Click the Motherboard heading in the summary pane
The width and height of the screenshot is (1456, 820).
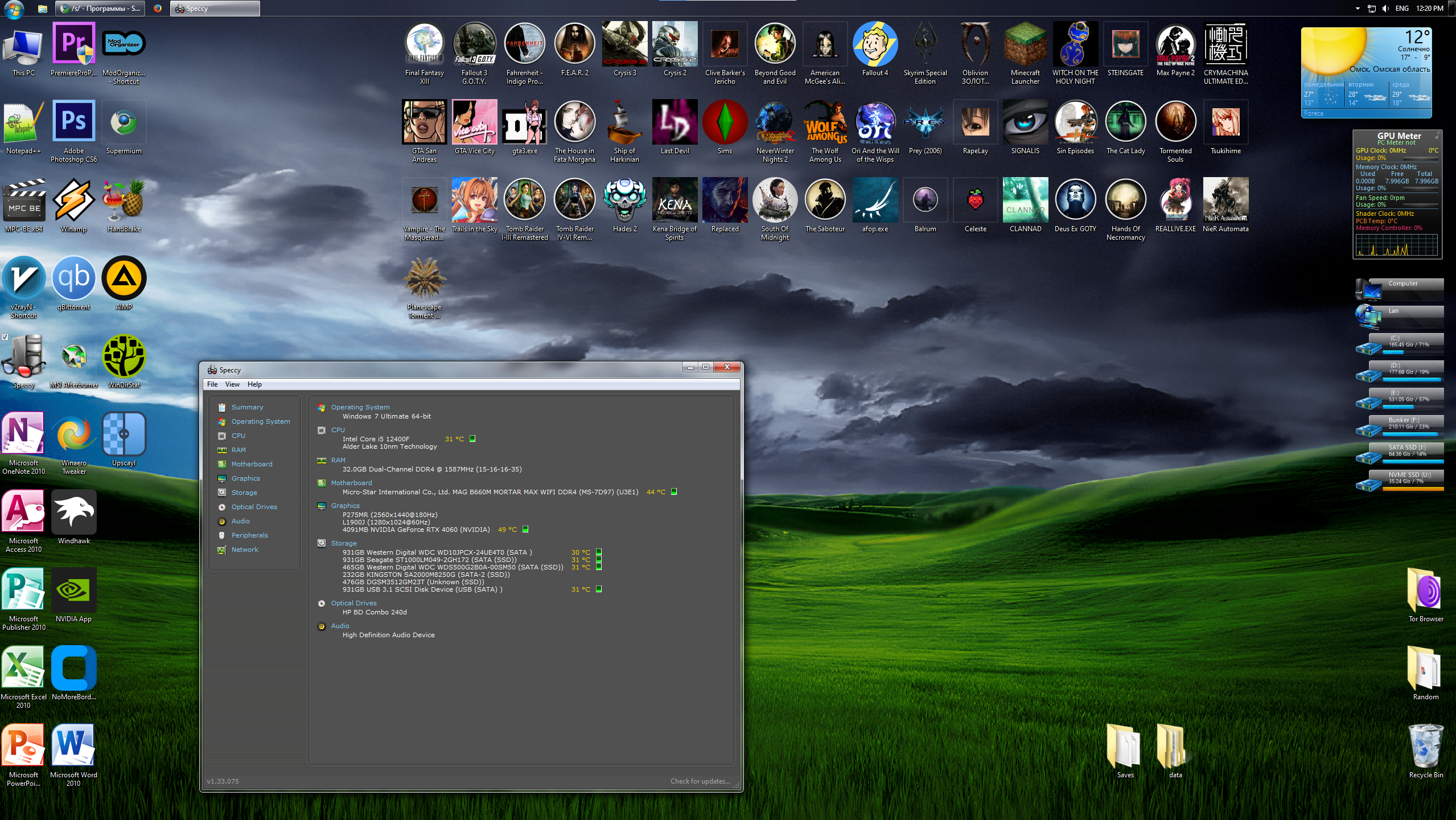(x=351, y=483)
